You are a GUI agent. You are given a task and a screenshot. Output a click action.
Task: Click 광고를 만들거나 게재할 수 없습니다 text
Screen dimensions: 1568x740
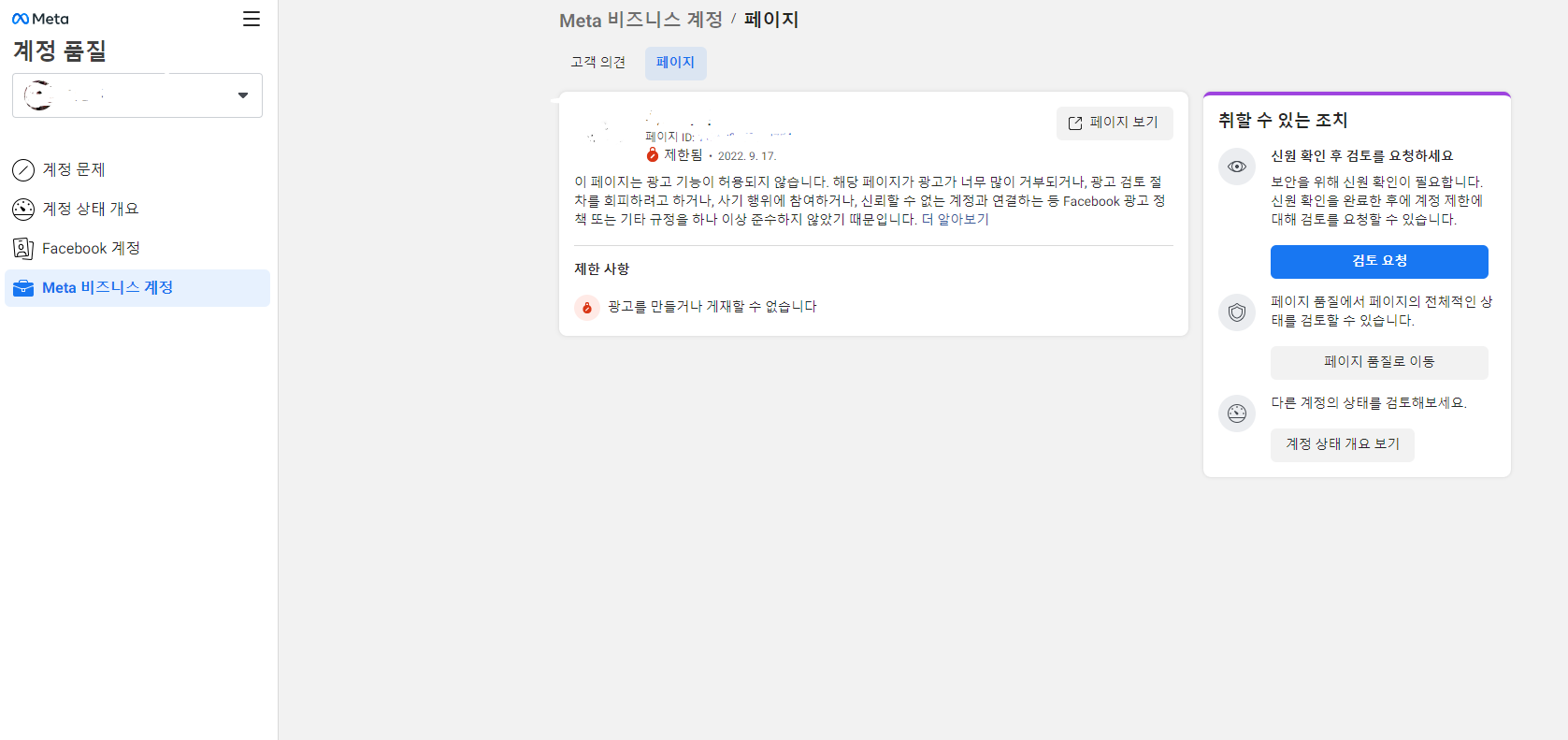(712, 307)
